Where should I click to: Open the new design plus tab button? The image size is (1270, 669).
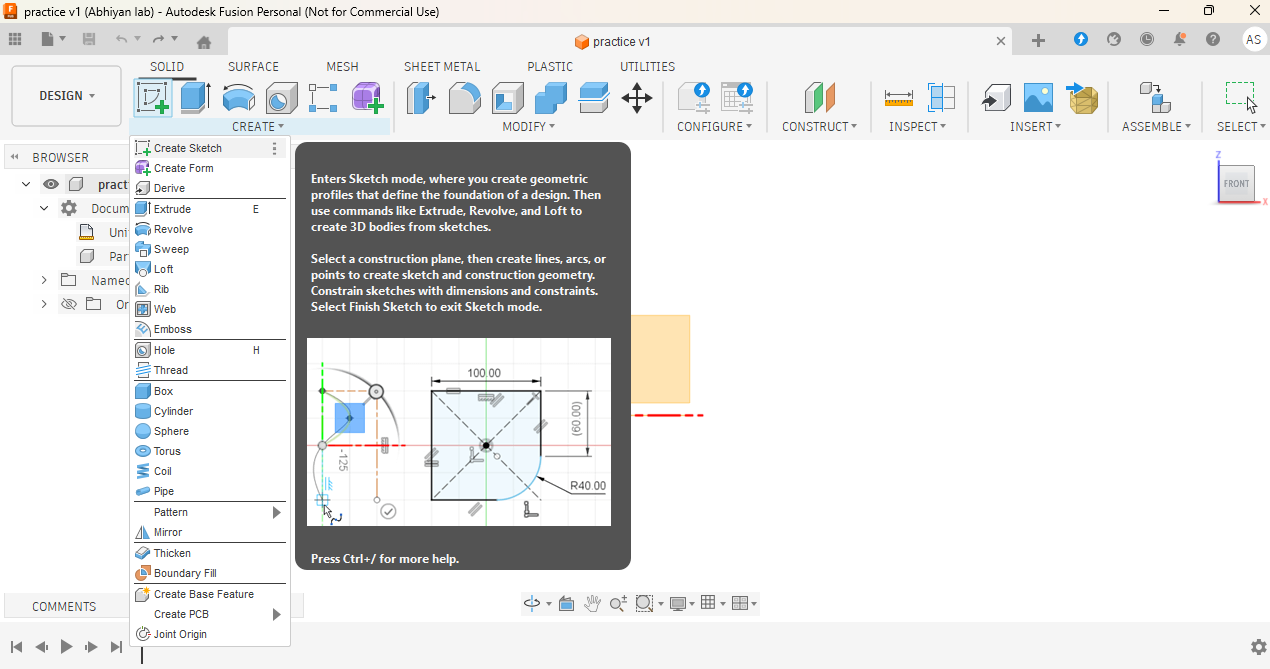1038,40
